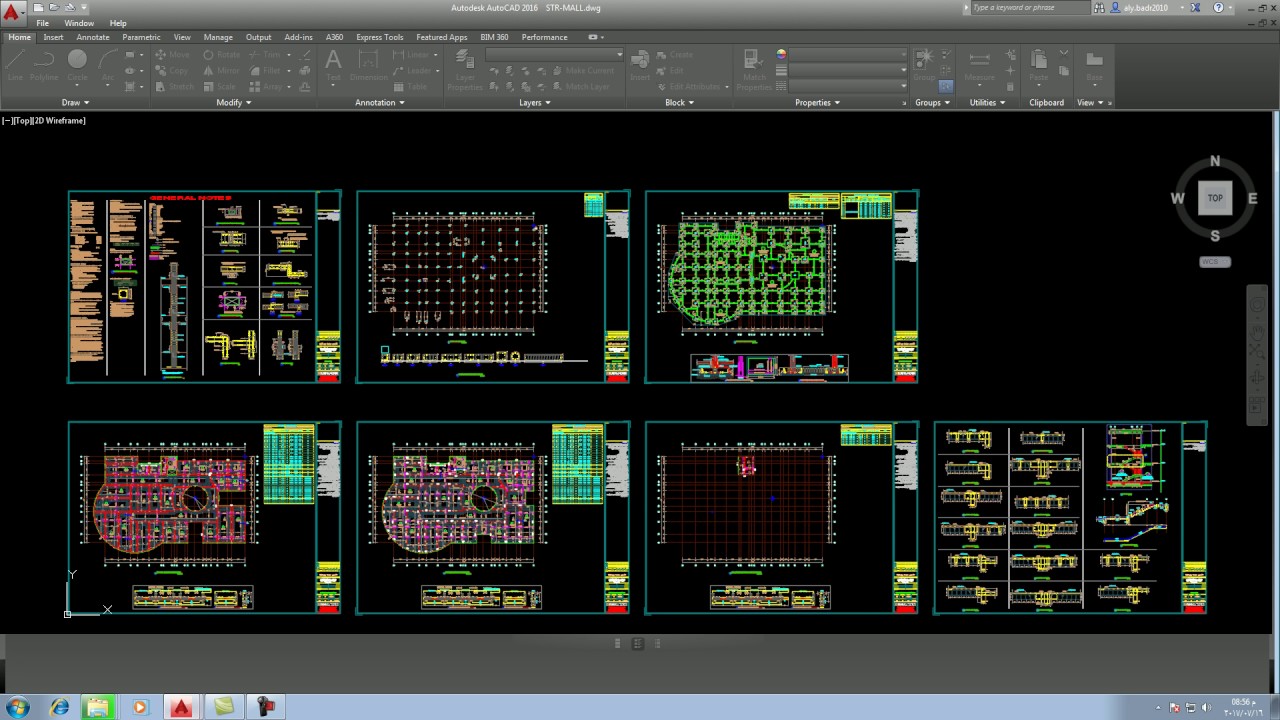Expand the Modify panel
Viewport: 1280px width, 720px height.
point(233,102)
